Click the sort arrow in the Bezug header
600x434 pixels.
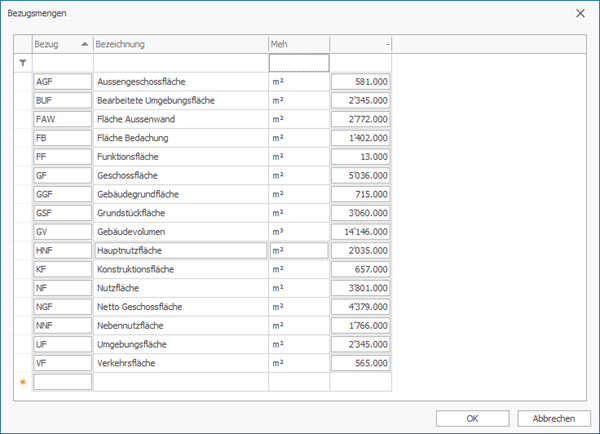click(x=83, y=44)
